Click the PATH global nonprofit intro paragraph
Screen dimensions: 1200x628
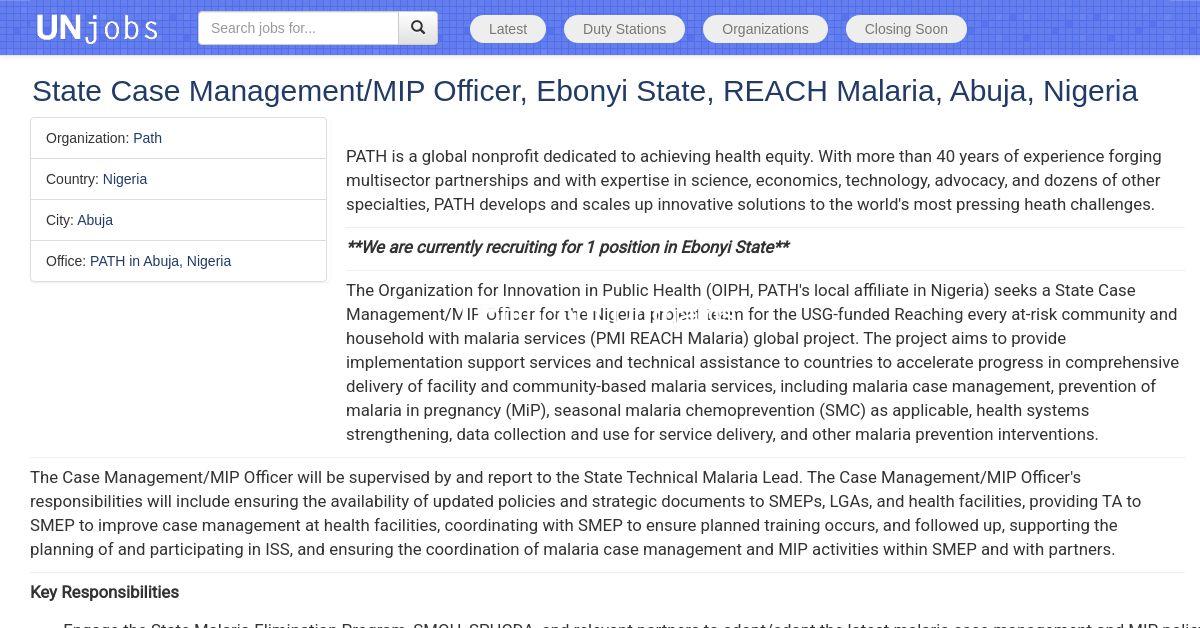tap(753, 180)
